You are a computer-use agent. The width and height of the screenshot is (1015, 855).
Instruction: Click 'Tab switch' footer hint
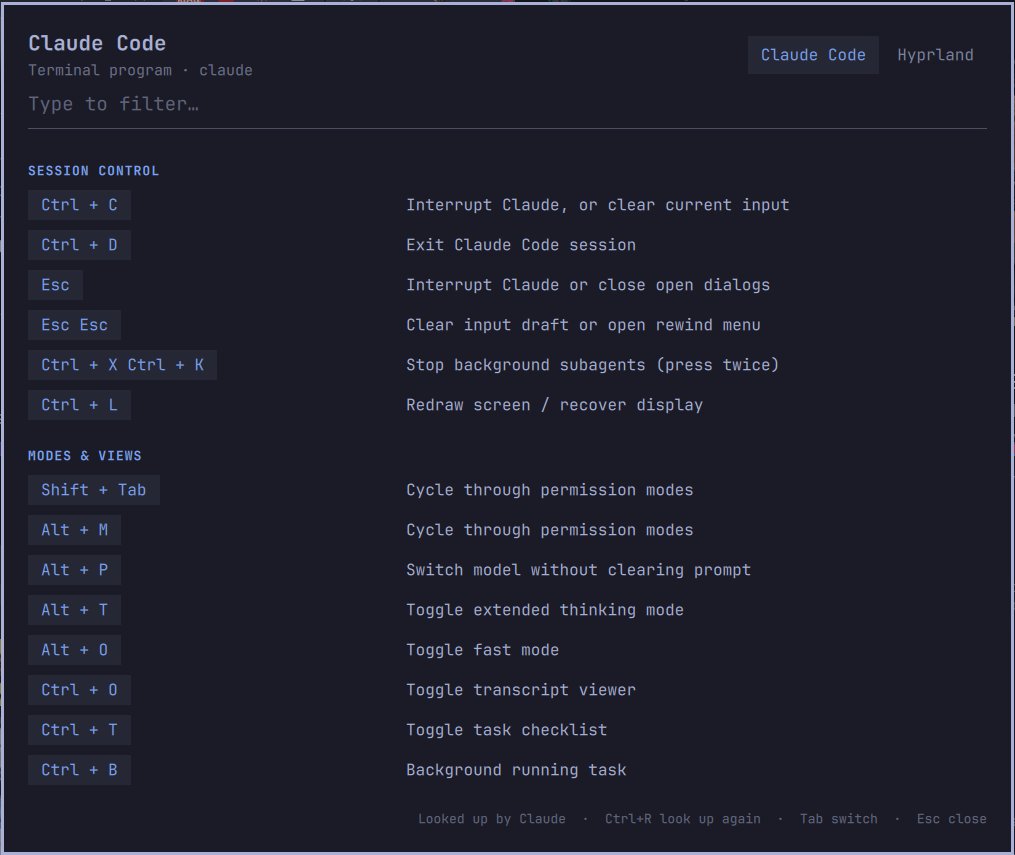[x=838, y=819]
